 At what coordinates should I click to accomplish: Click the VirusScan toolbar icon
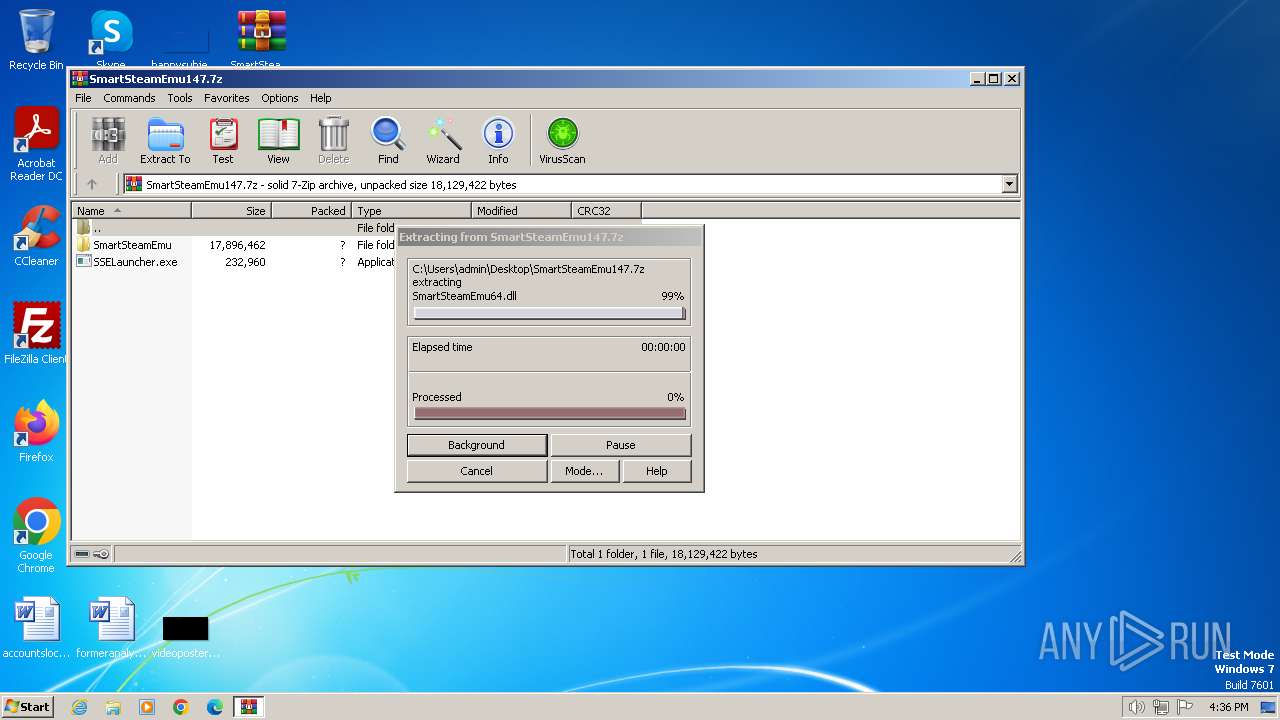pyautogui.click(x=562, y=140)
